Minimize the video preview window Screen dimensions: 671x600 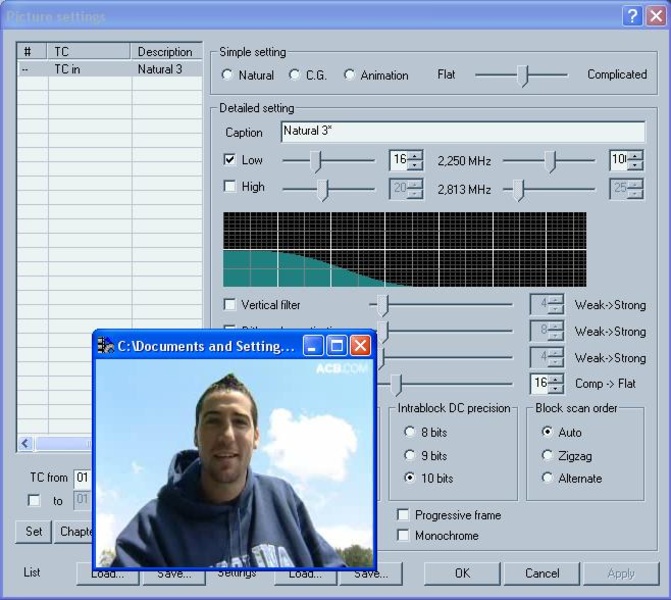tap(313, 345)
